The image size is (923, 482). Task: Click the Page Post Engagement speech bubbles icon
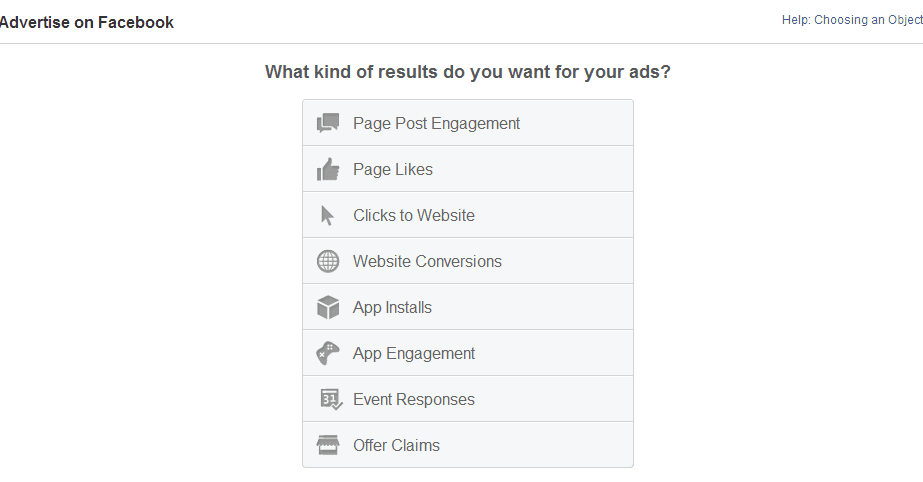click(x=328, y=123)
